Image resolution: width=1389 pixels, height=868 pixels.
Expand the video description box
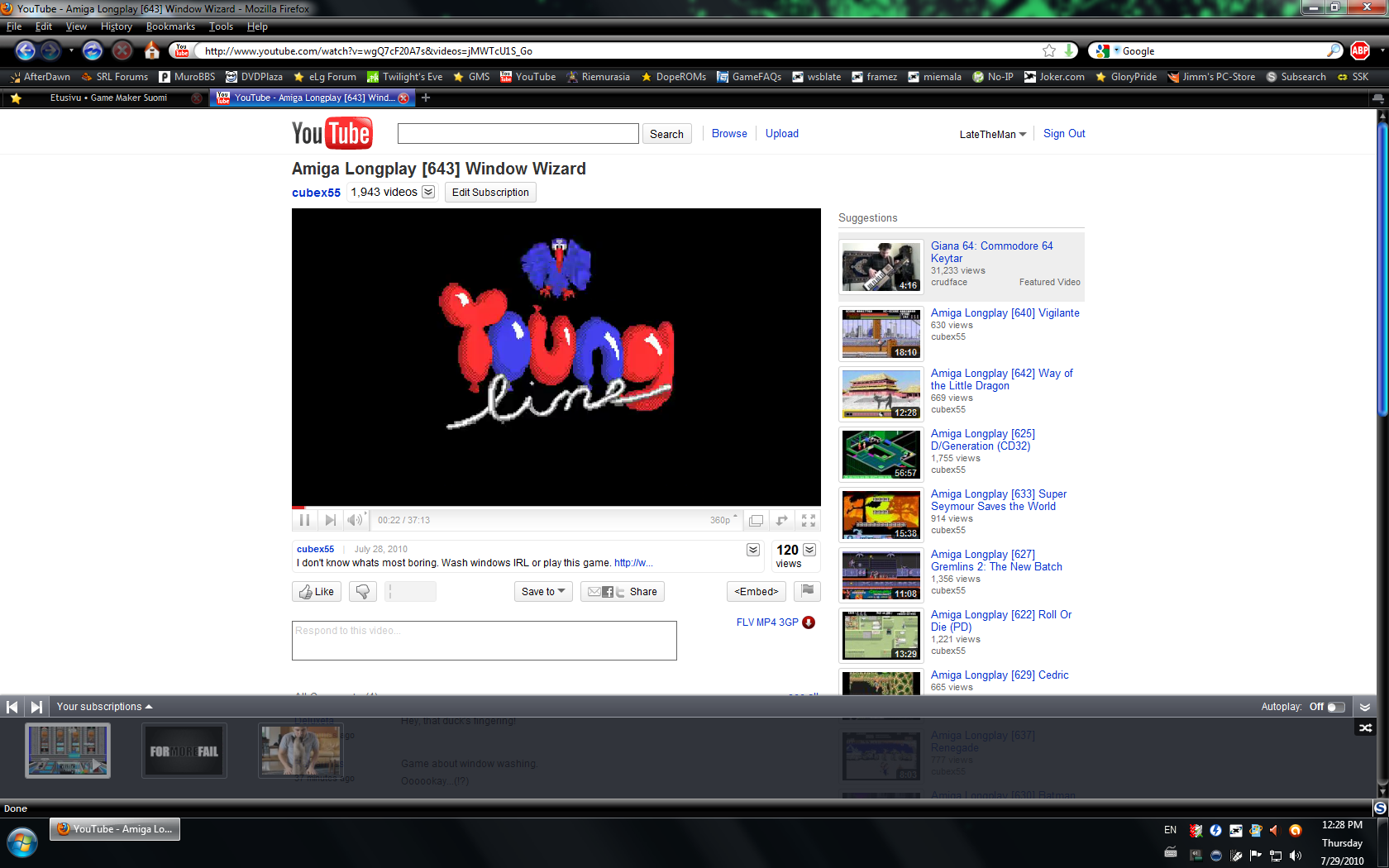(x=753, y=550)
